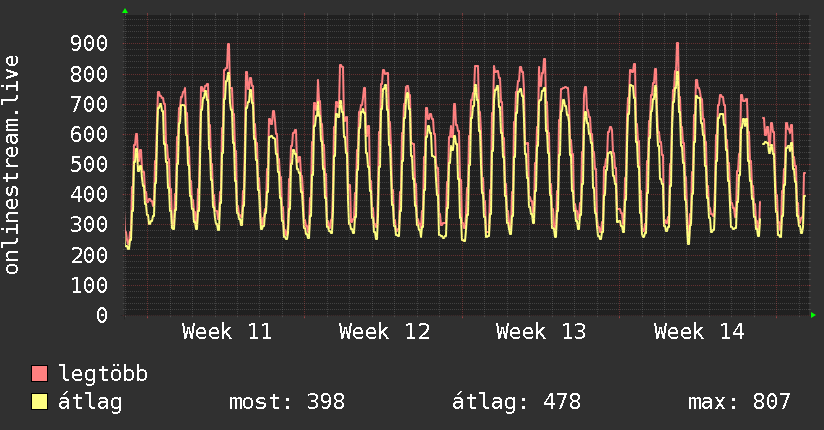Click the Week 11 axis label

tap(227, 332)
